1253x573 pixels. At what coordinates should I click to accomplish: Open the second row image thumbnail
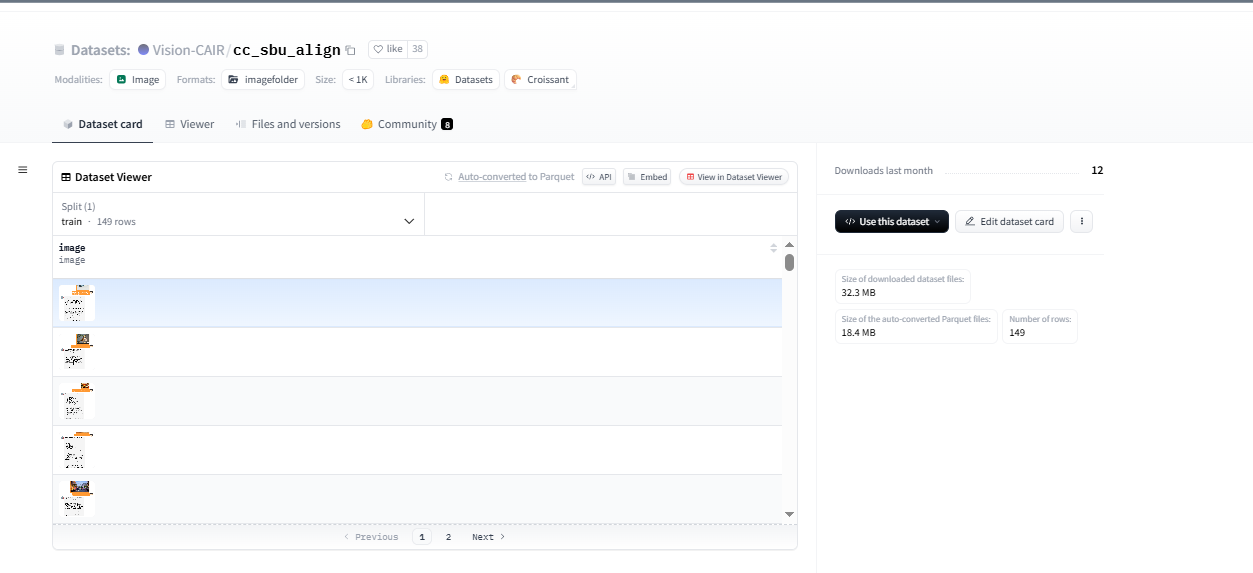(77, 352)
